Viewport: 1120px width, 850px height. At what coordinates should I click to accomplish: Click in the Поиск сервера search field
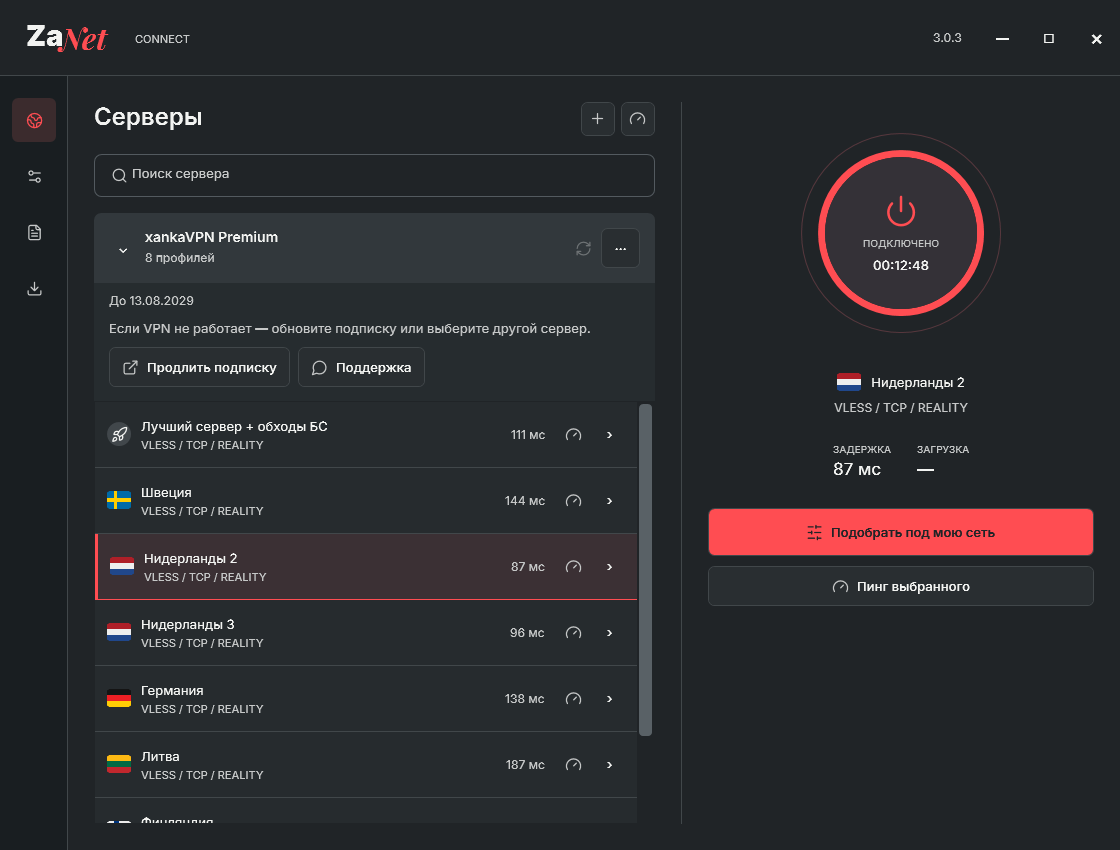coord(374,175)
